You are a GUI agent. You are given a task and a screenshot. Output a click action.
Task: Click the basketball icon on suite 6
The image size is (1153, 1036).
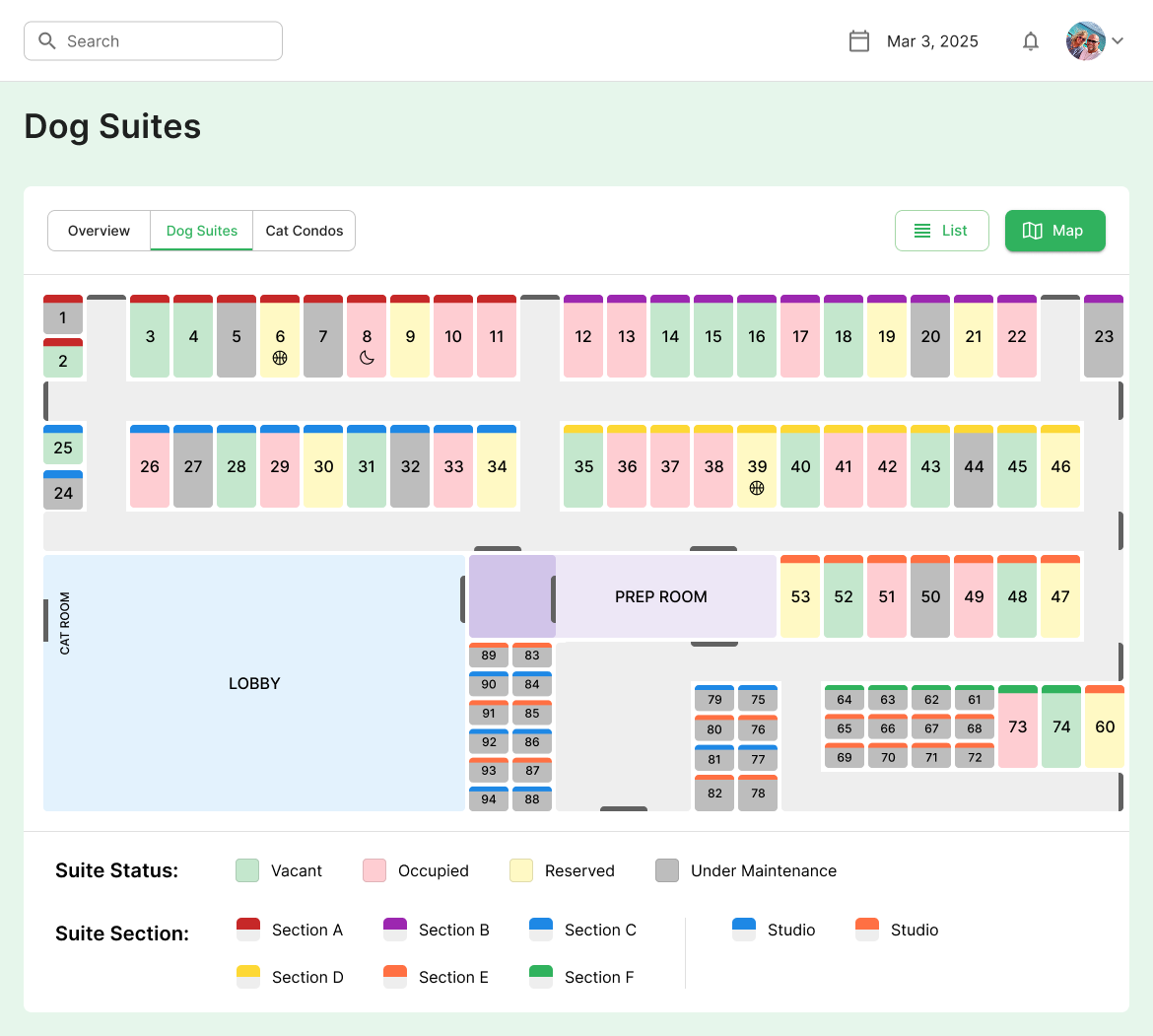[x=280, y=358]
